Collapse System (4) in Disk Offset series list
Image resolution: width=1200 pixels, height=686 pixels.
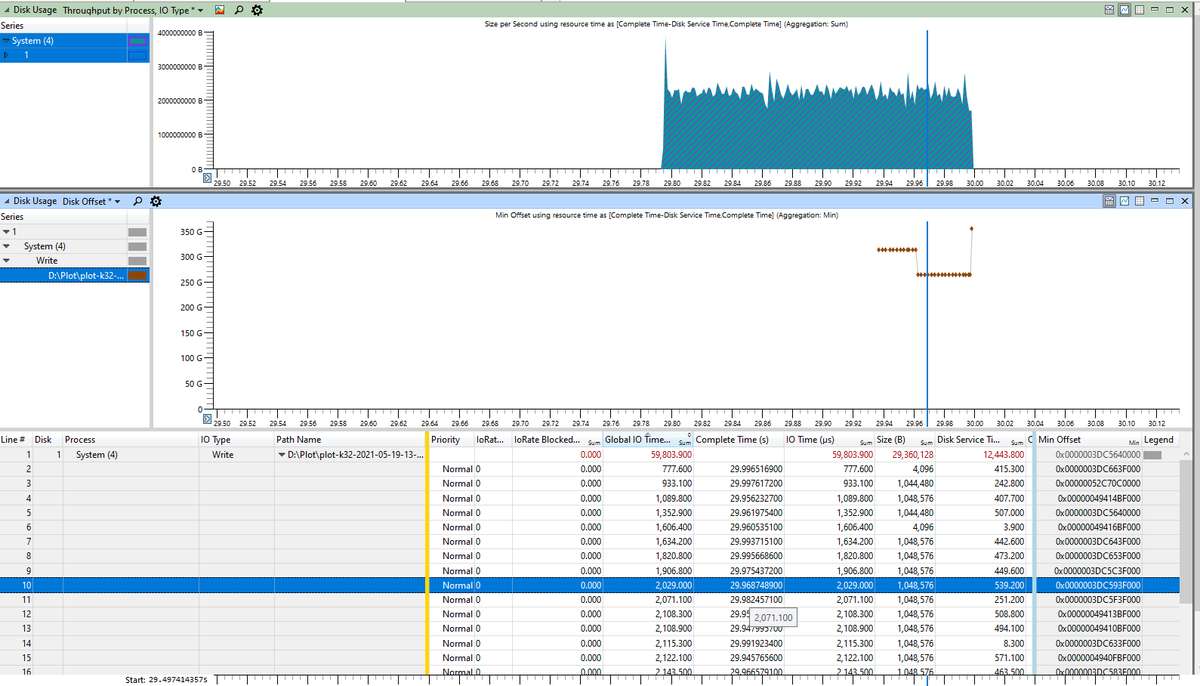tap(7, 246)
